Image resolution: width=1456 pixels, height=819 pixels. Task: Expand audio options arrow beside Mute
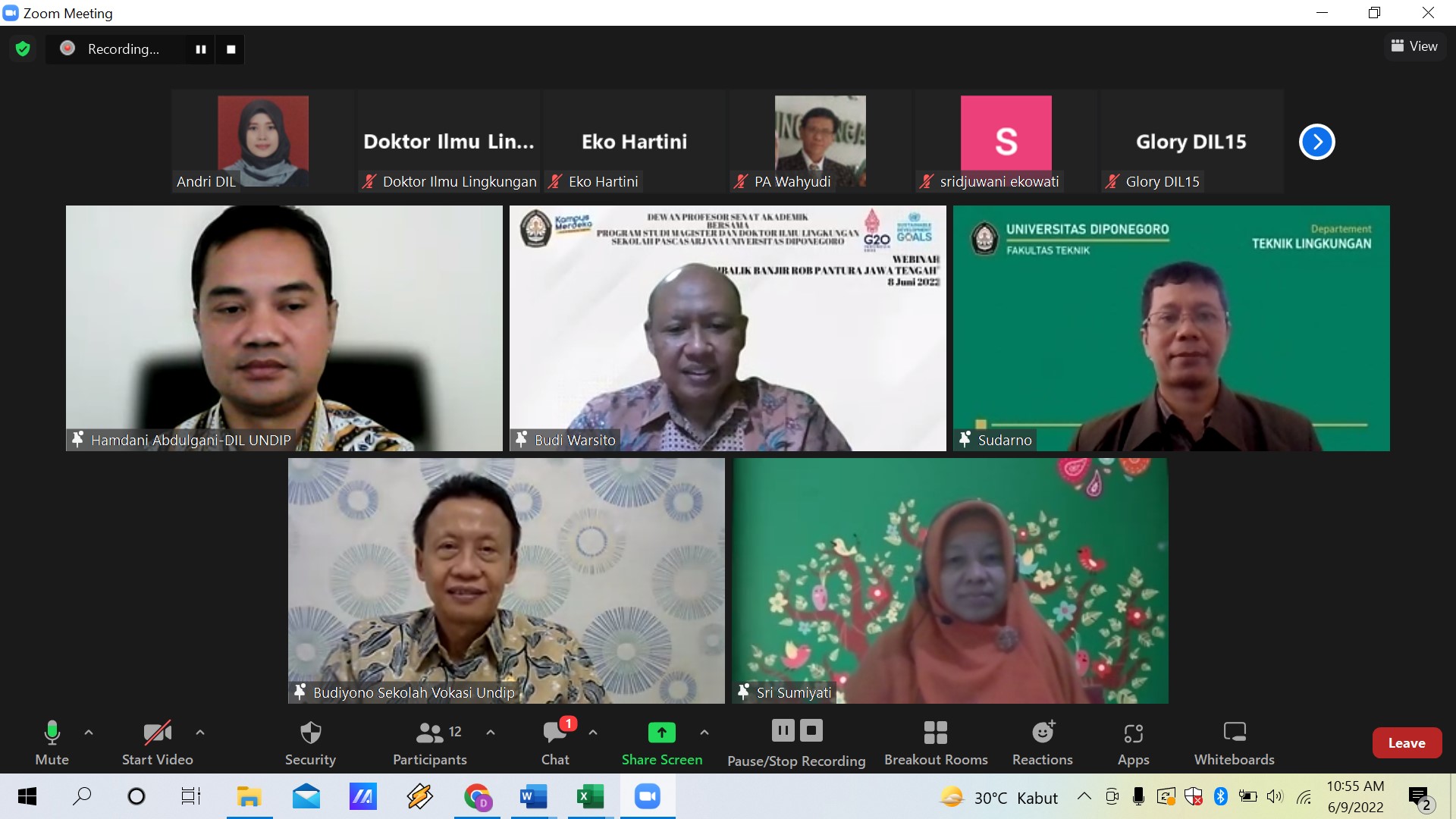[89, 733]
